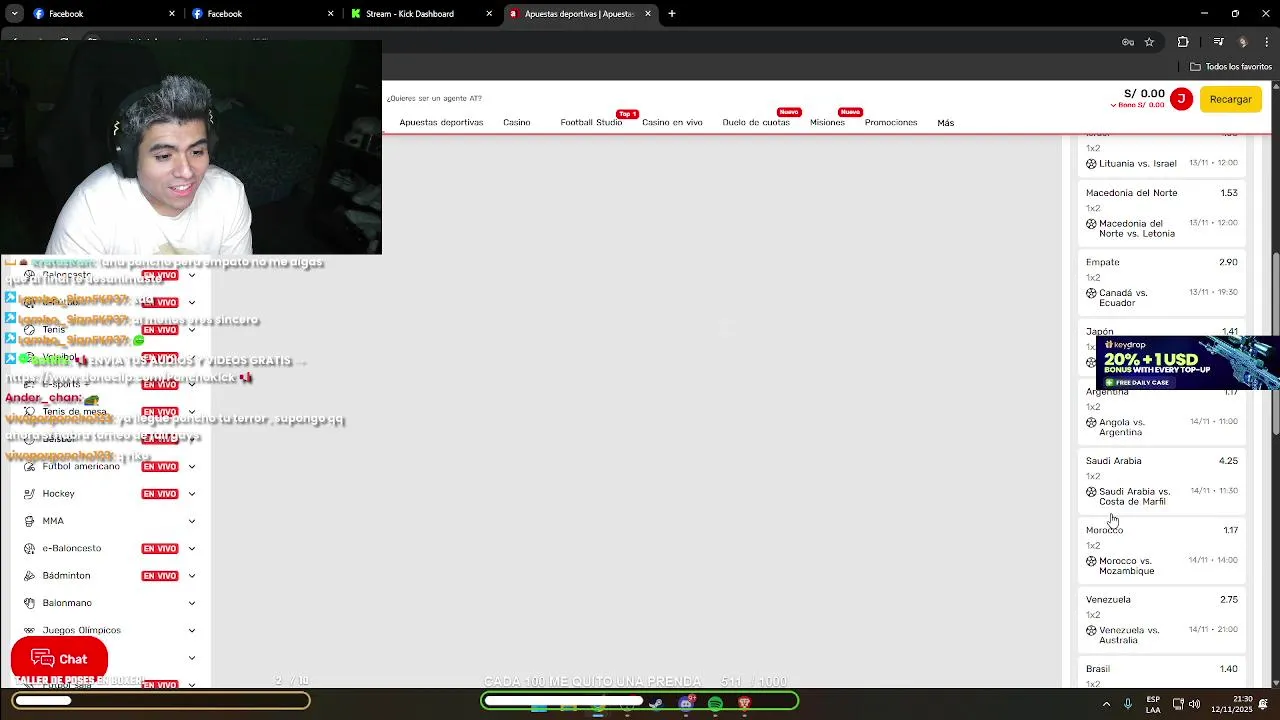Click the keydrop 20% bonus ad banner
The image size is (1280, 720).
coord(1187,362)
